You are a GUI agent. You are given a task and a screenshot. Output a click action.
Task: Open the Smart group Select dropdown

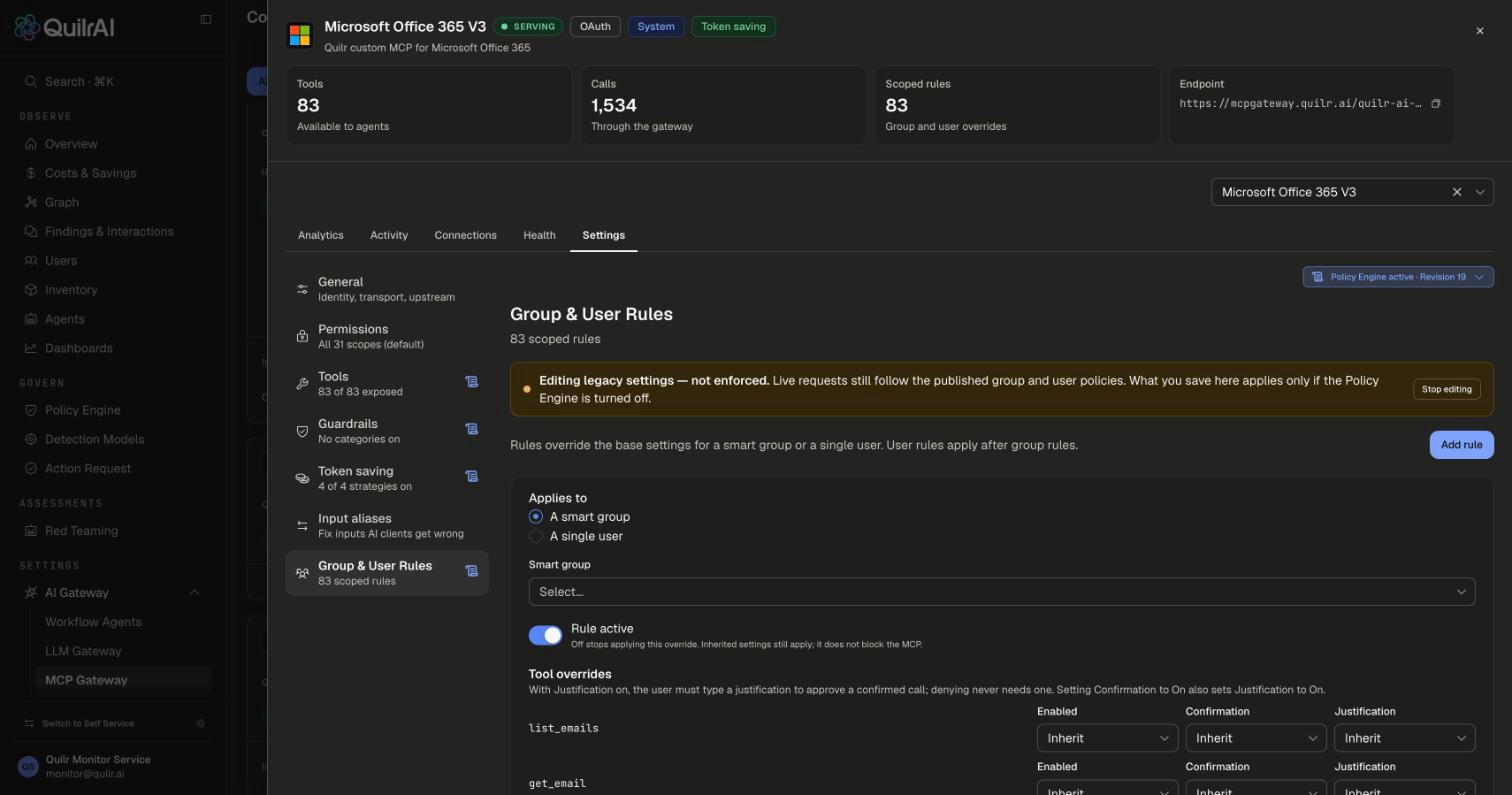(x=1001, y=592)
